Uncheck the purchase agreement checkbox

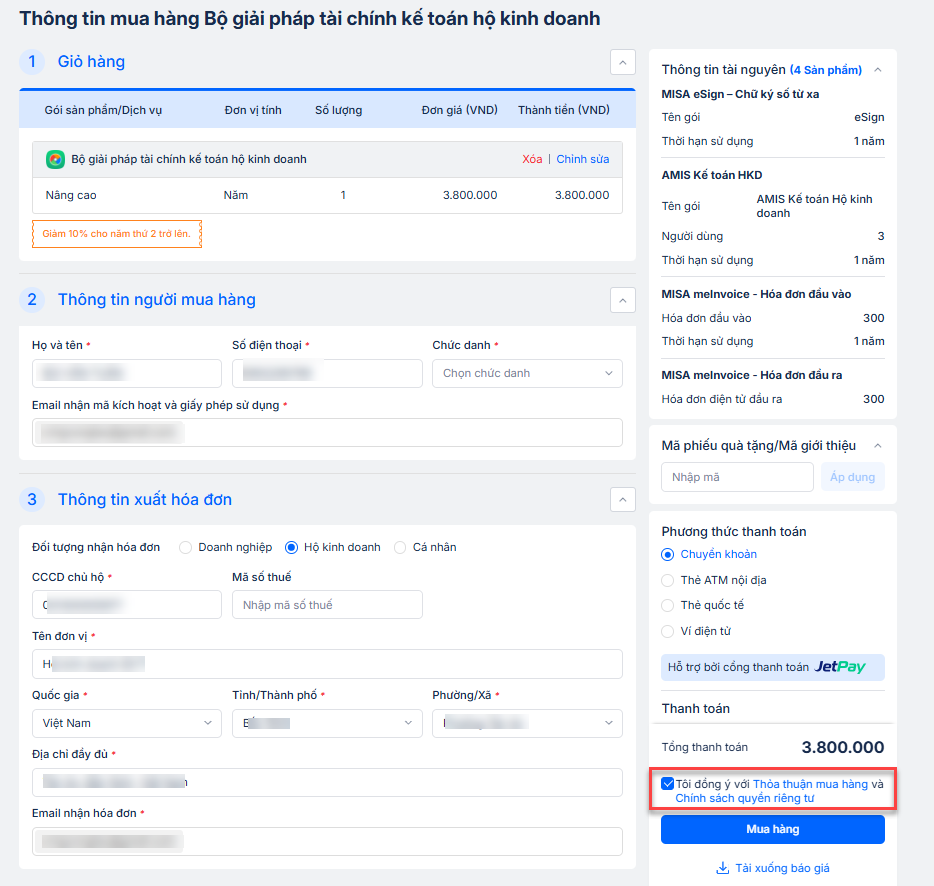[668, 784]
